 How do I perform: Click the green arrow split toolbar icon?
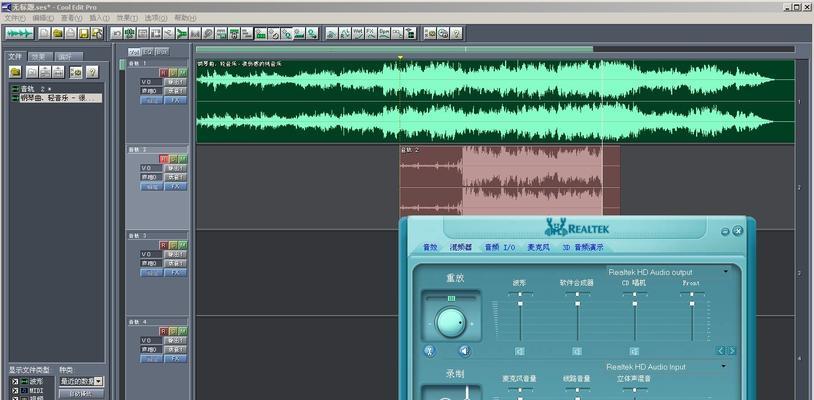pyautogui.click(x=182, y=33)
